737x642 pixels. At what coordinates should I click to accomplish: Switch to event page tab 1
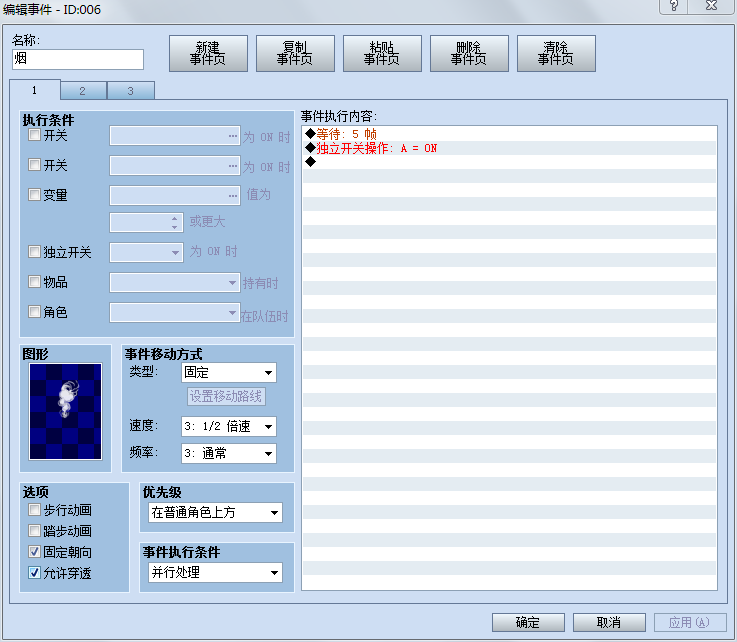click(x=35, y=90)
